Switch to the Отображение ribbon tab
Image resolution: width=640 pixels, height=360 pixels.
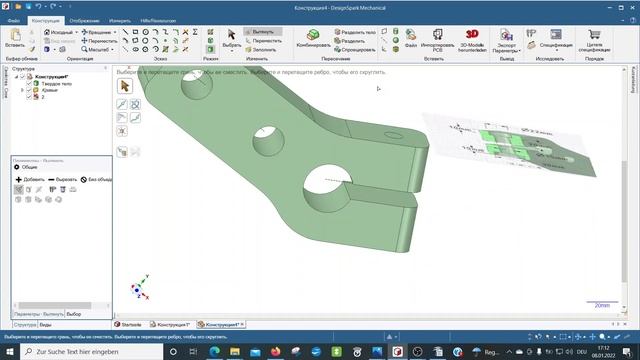pyautogui.click(x=84, y=20)
